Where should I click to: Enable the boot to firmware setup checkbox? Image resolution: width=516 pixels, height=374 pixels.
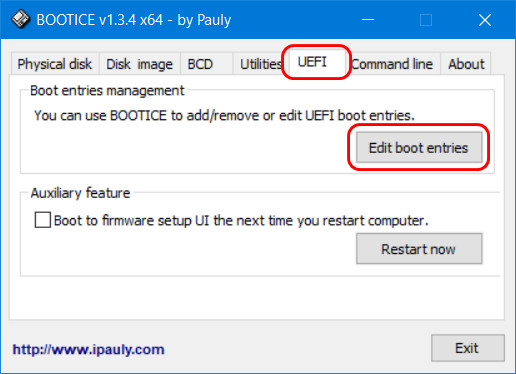tap(43, 220)
